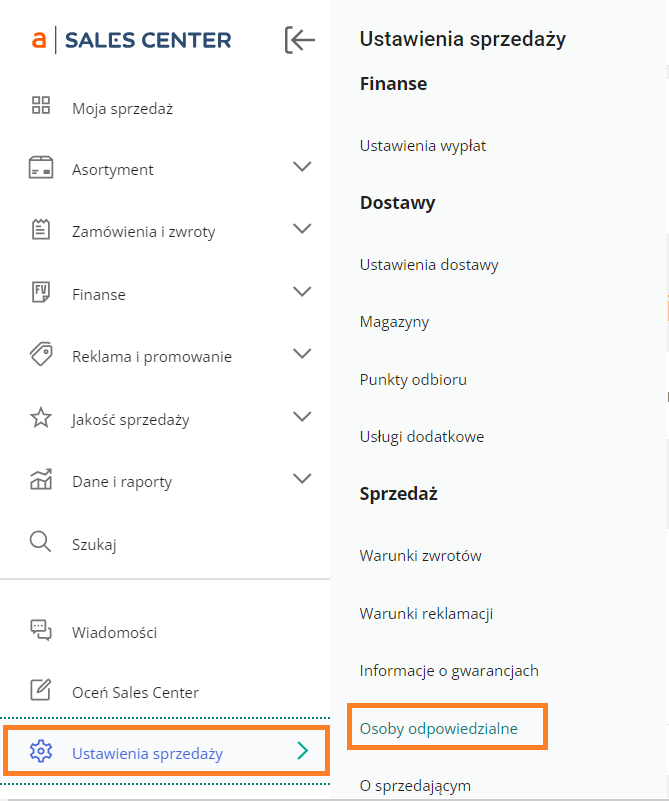
Task: Open the Ustawienia sprzedaży menu item
Action: pyautogui.click(x=147, y=753)
